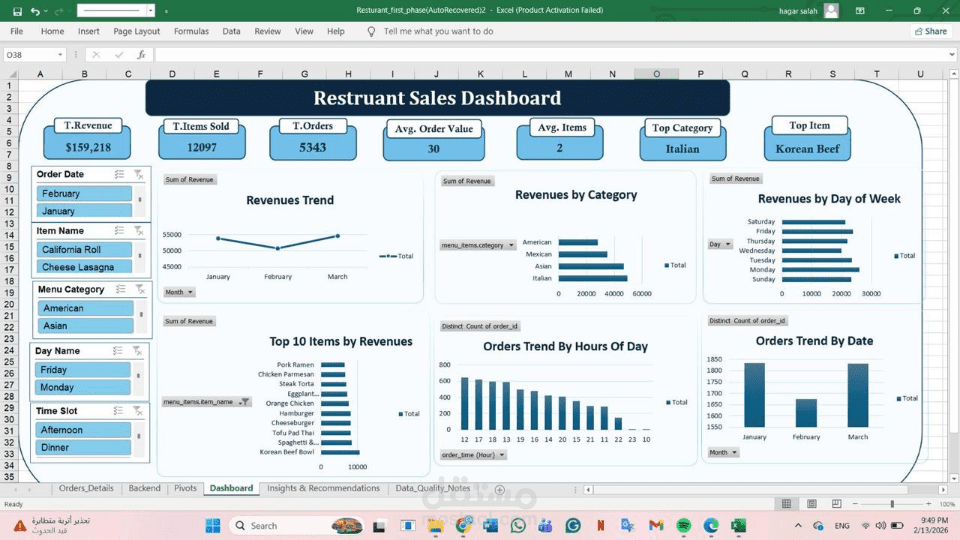Select column O header
Image resolution: width=960 pixels, height=540 pixels.
tap(656, 73)
